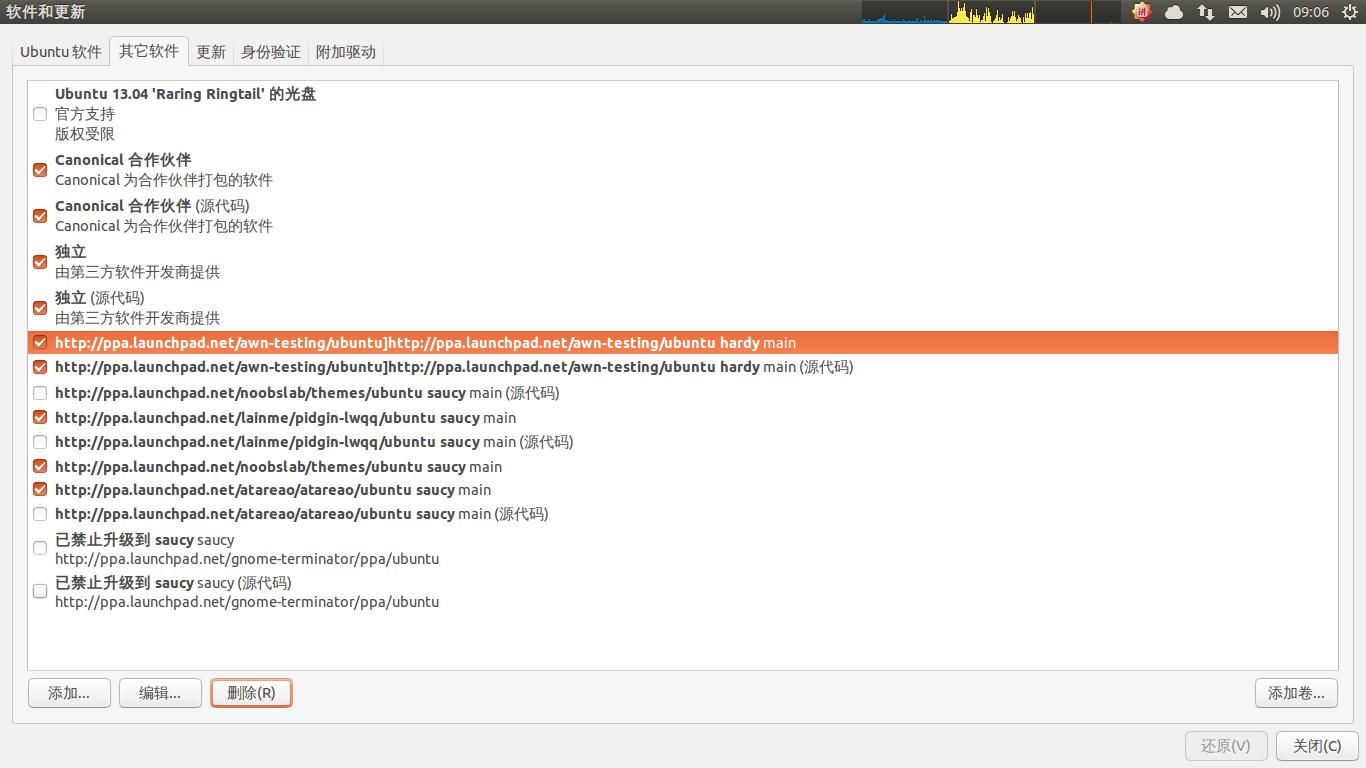Click the 关闭(C) button
The width and height of the screenshot is (1366, 768).
tap(1317, 746)
